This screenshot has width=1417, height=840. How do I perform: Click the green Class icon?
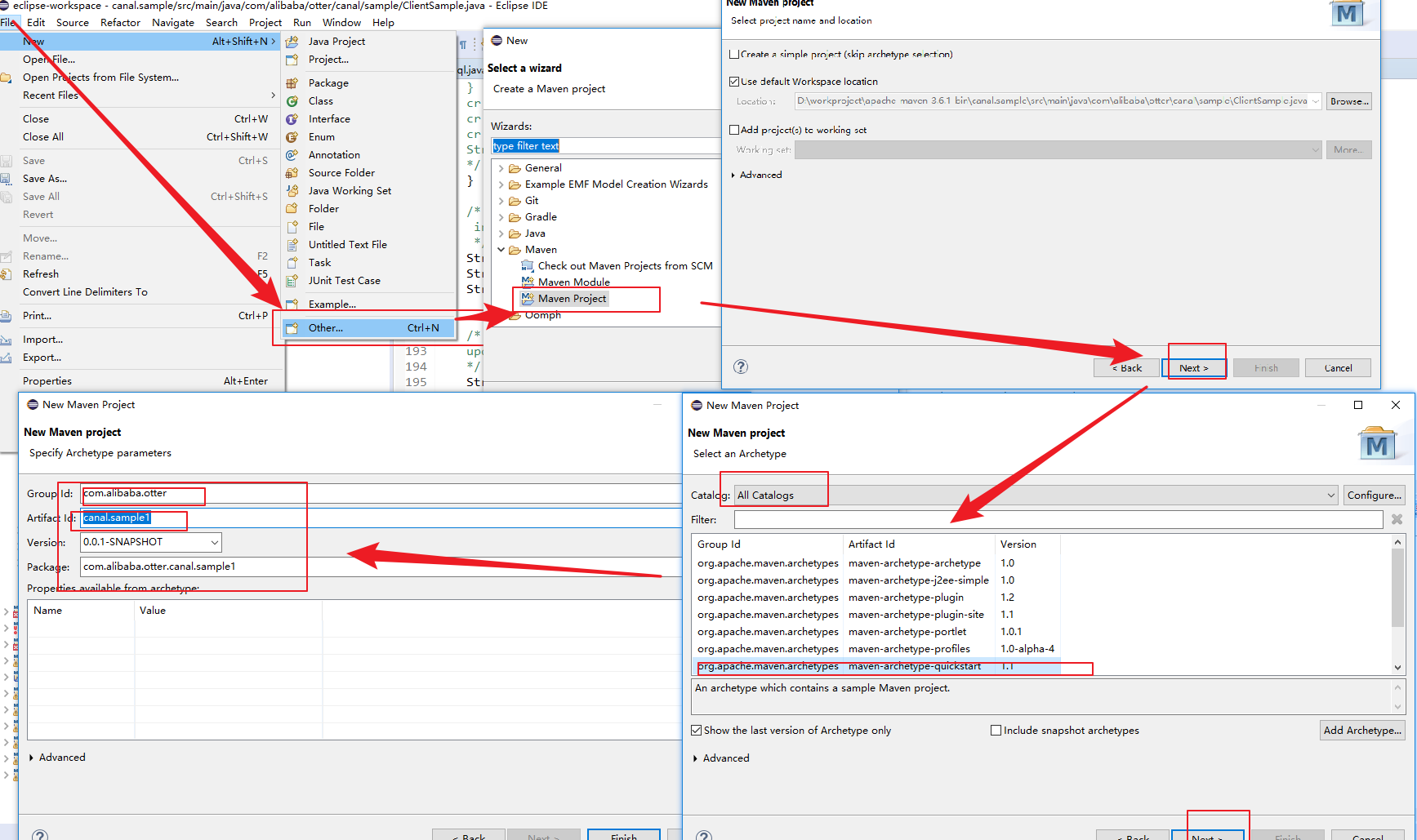pos(292,100)
